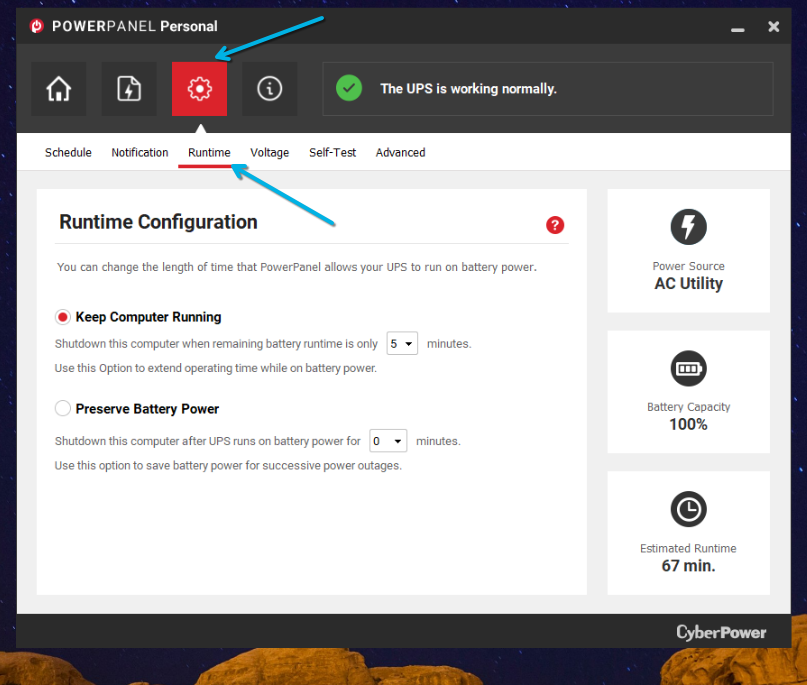The height and width of the screenshot is (685, 807).
Task: Open the information about icon
Action: [270, 89]
